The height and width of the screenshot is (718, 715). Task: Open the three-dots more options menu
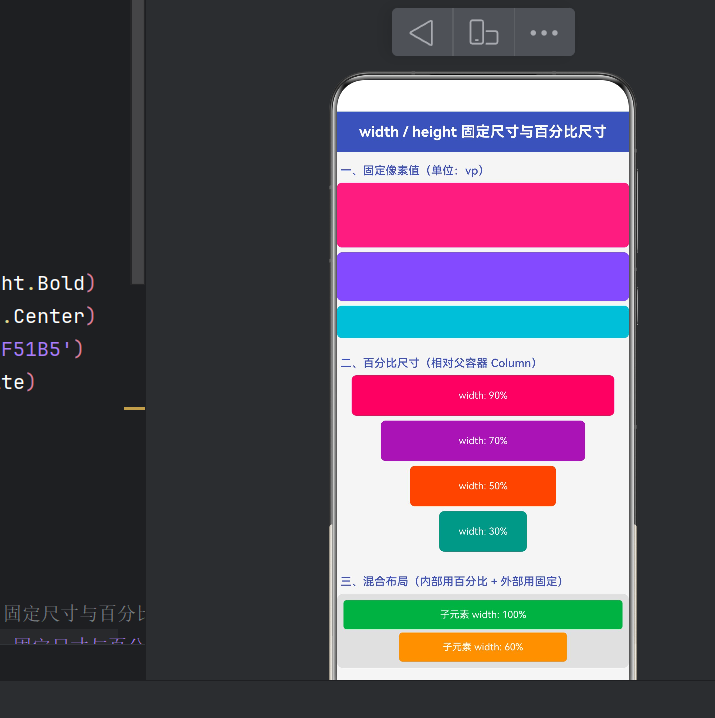point(544,33)
